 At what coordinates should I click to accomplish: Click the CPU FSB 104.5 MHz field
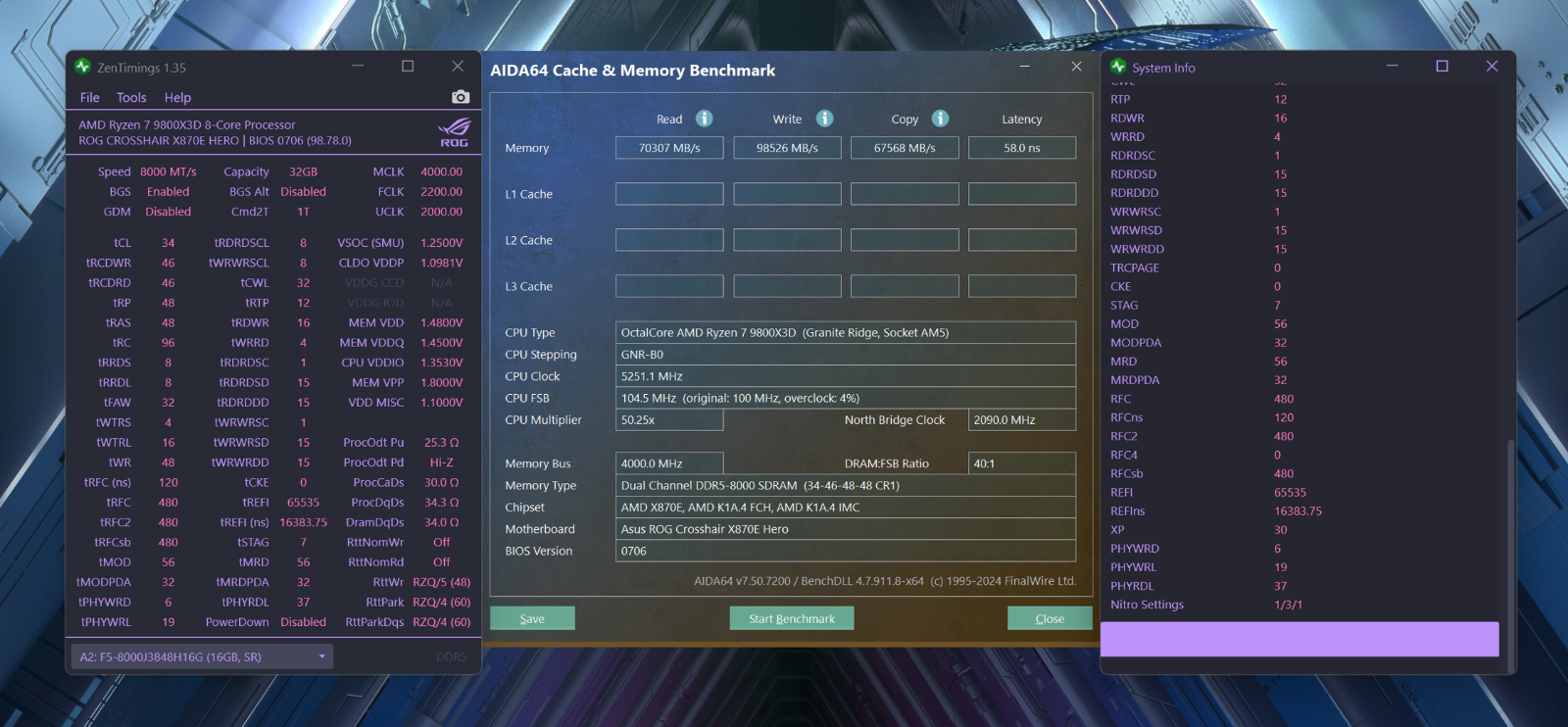[x=846, y=398]
